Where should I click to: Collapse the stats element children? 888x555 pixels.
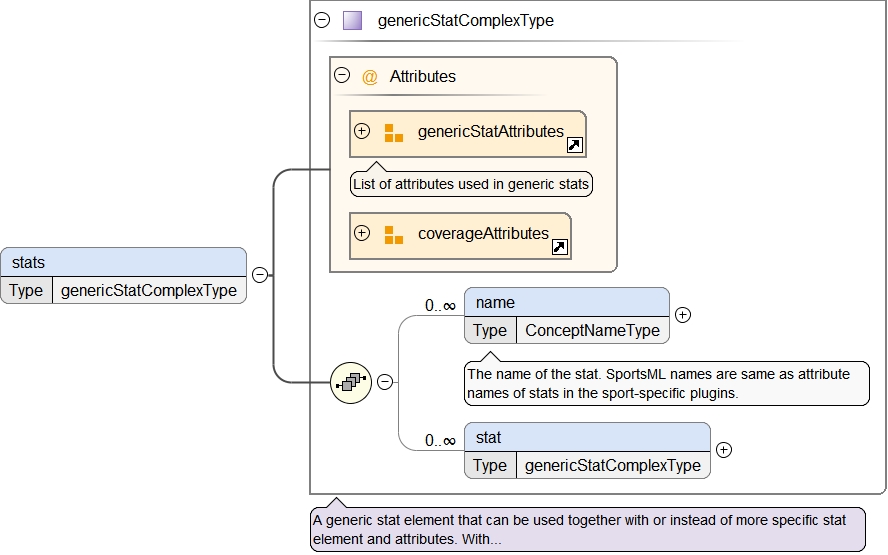[259, 275]
